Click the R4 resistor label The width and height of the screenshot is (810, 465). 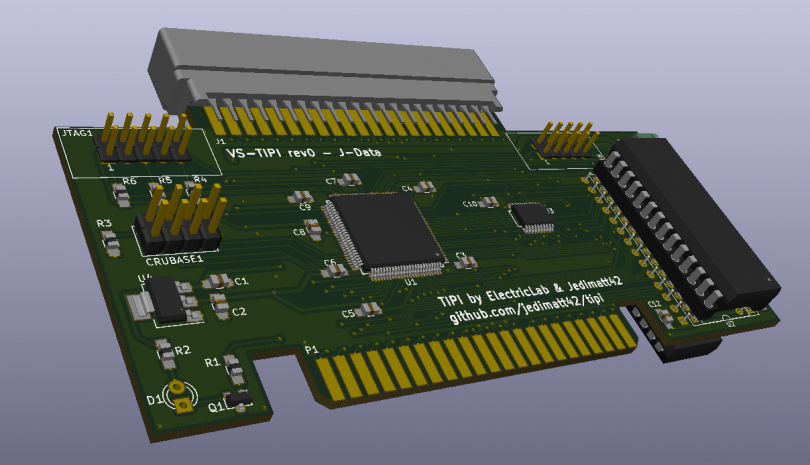pos(200,179)
